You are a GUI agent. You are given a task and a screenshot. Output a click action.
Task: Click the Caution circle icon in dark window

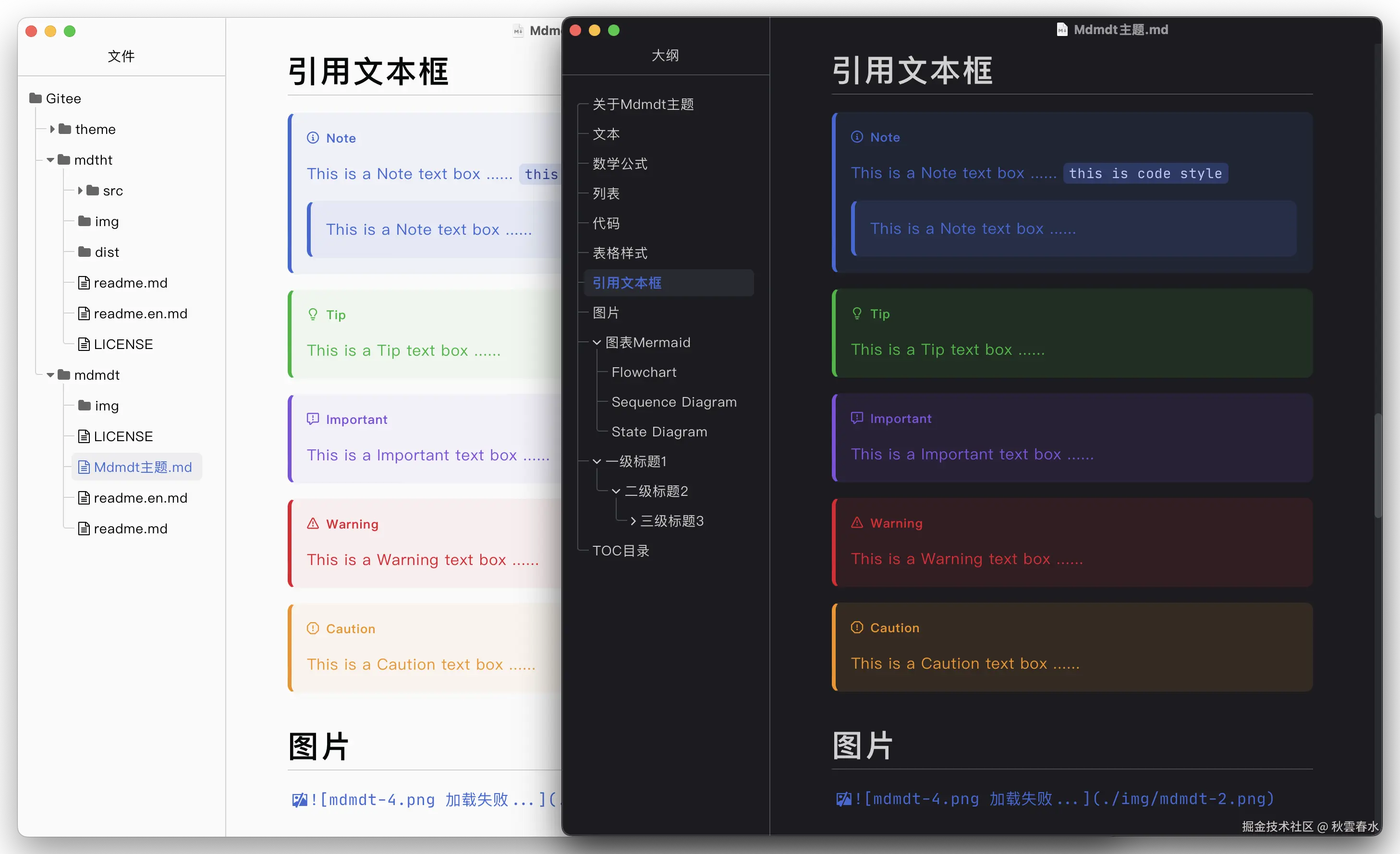point(857,627)
